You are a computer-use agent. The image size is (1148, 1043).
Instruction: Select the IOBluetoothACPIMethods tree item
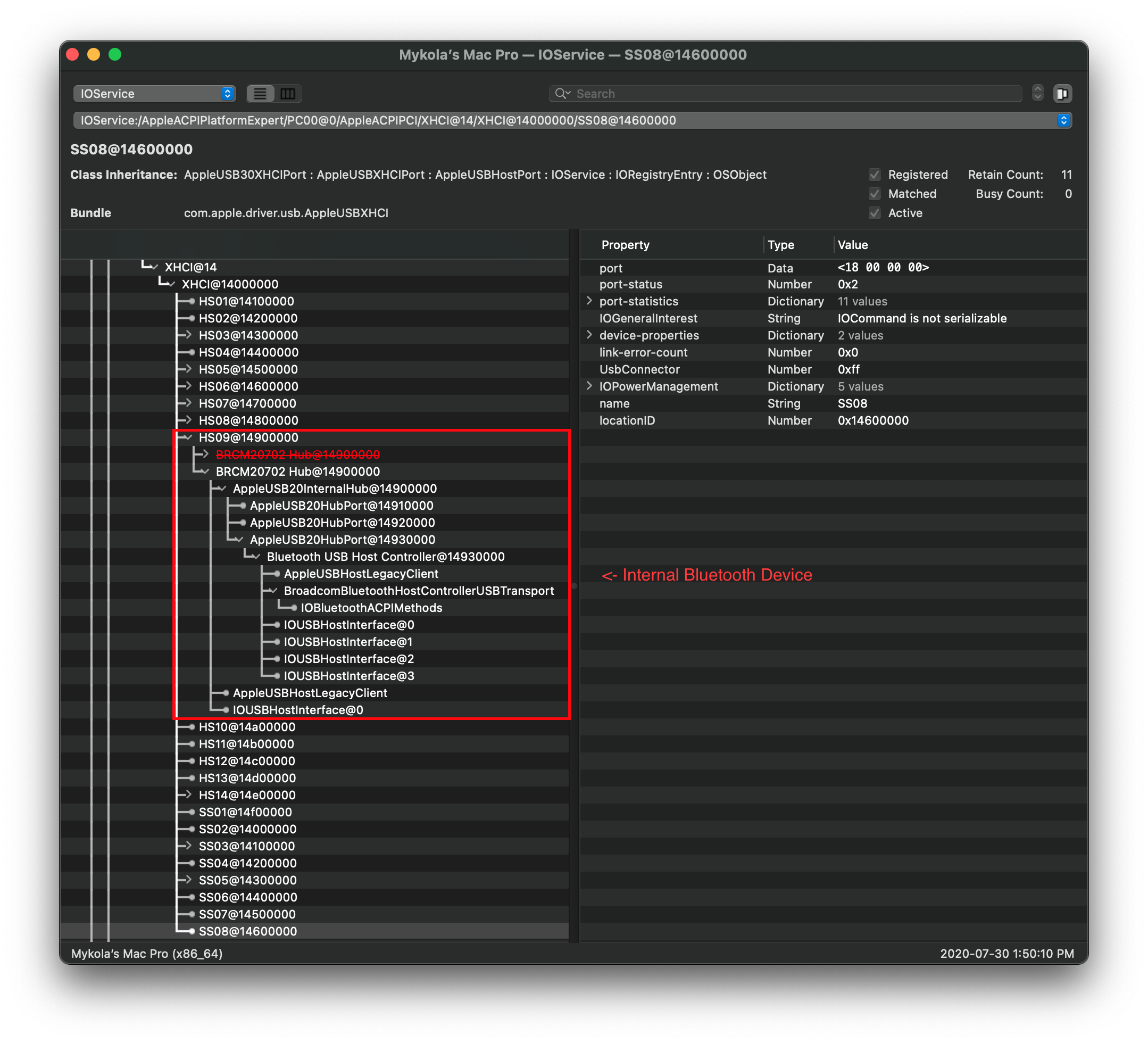371,608
